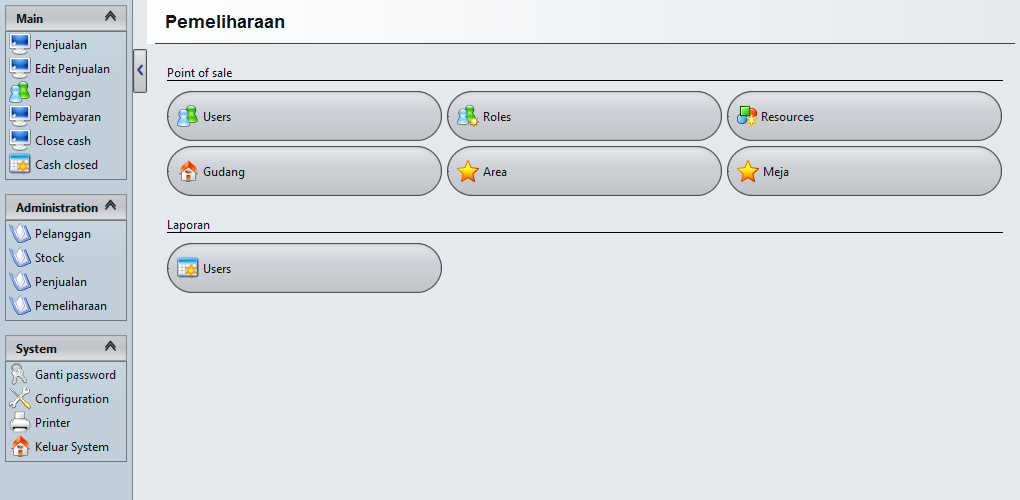1020x500 pixels.
Task: Open the Users report under Laporan
Action: pos(304,268)
